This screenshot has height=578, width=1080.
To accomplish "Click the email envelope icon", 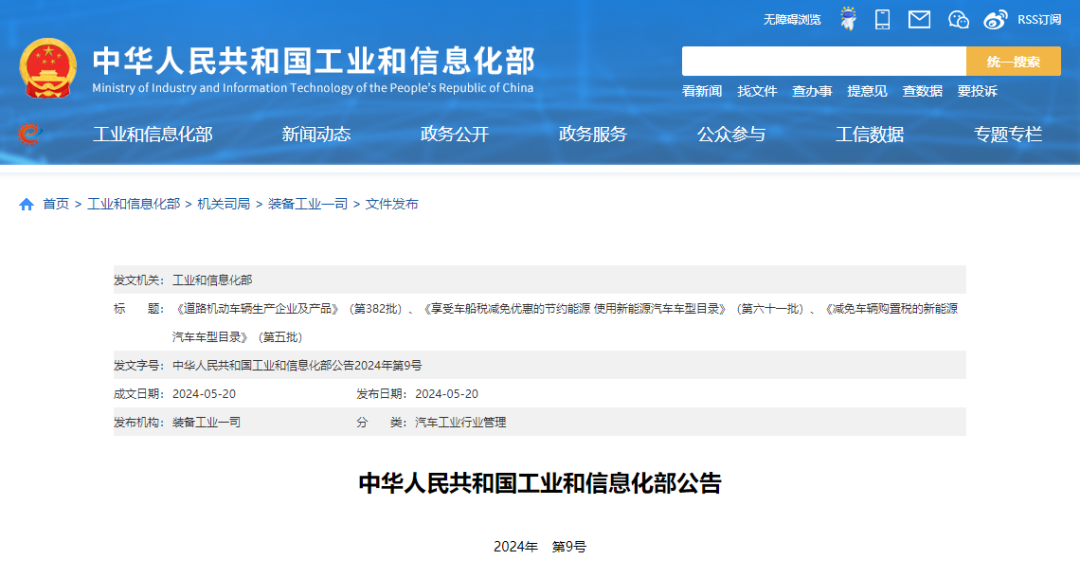I will [x=919, y=19].
